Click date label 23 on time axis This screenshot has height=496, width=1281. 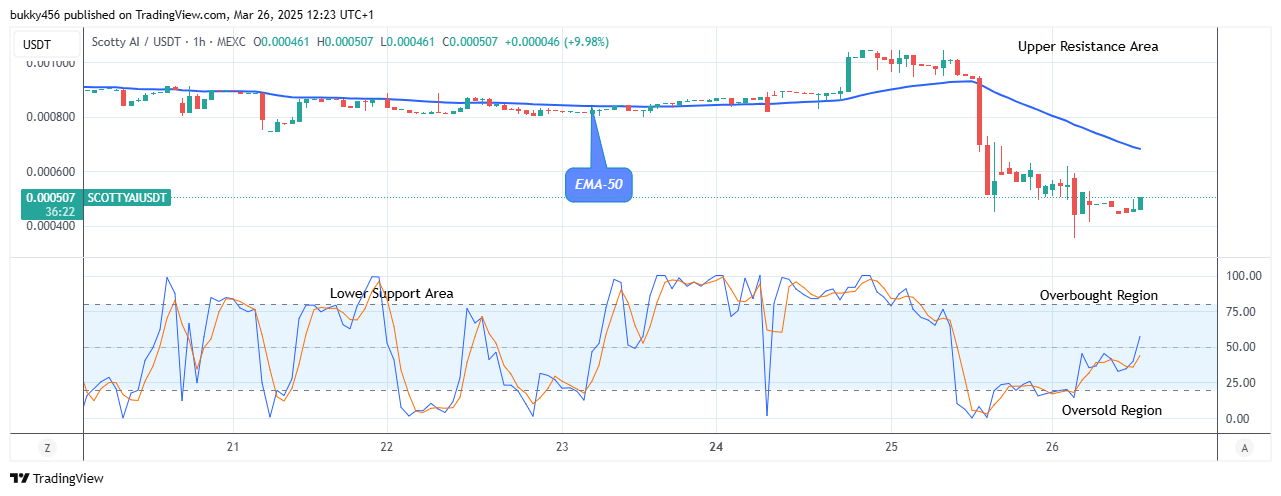click(x=562, y=447)
